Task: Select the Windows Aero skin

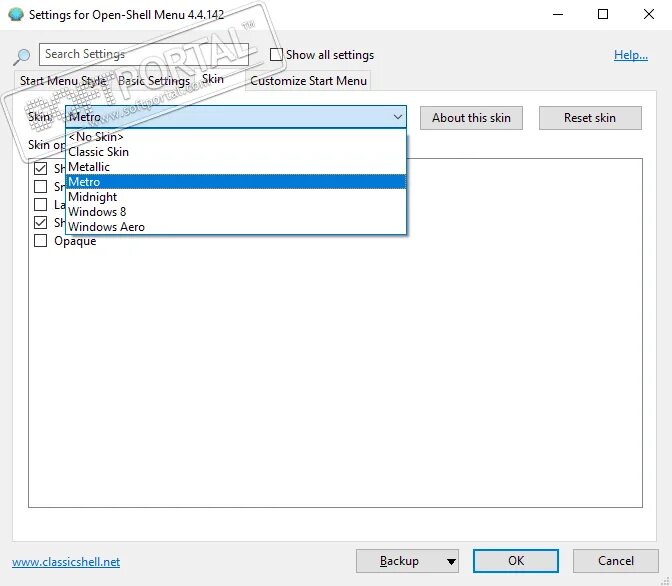Action: point(236,227)
